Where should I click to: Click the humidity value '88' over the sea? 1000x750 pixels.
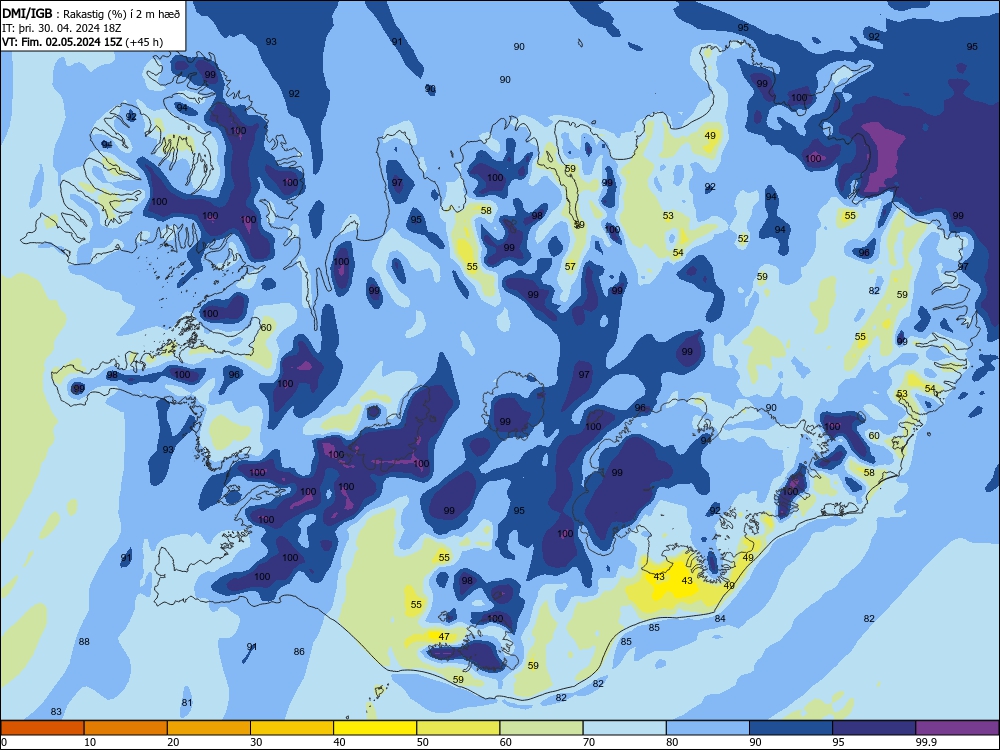(x=84, y=642)
